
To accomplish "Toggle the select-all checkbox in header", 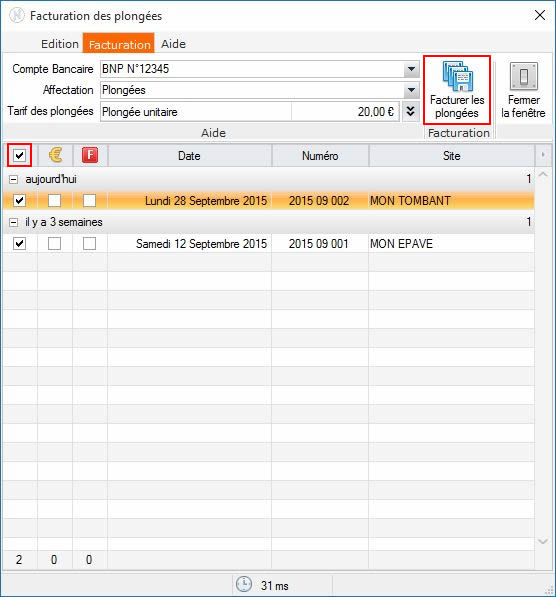I will (19, 155).
